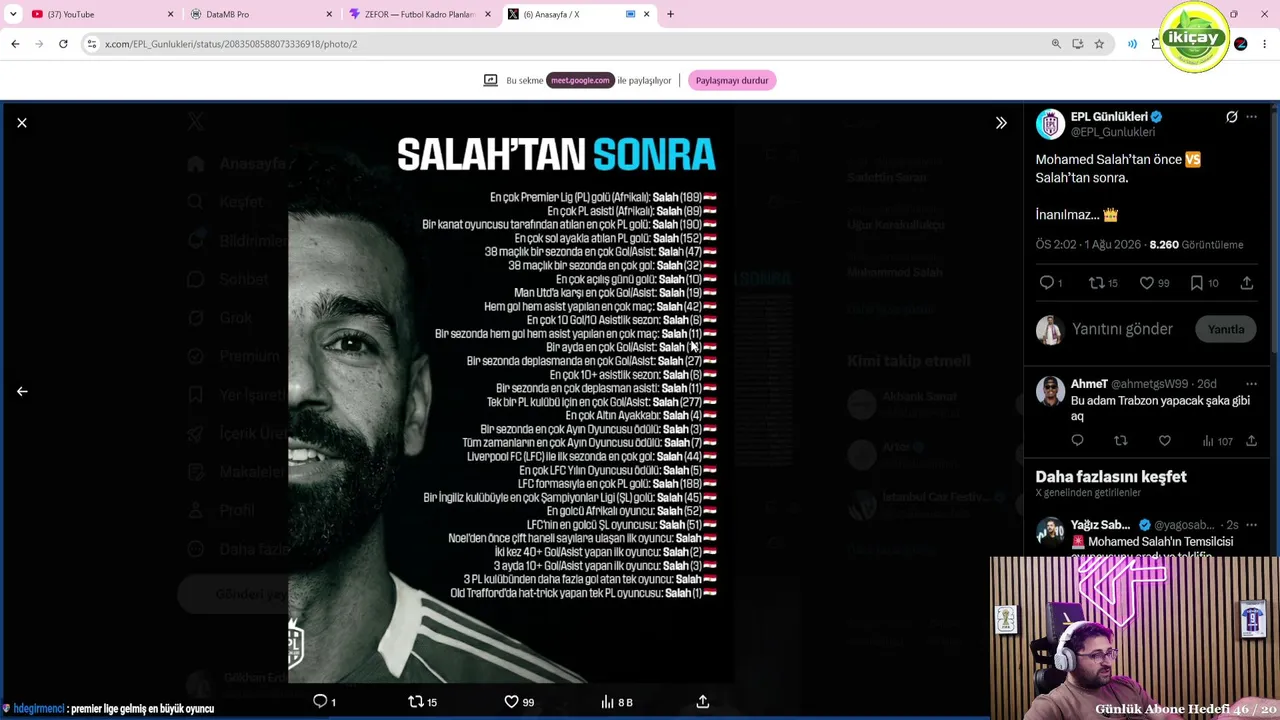The height and width of the screenshot is (720, 1280).
Task: Like the photo using the heart below it
Action: pyautogui.click(x=511, y=702)
